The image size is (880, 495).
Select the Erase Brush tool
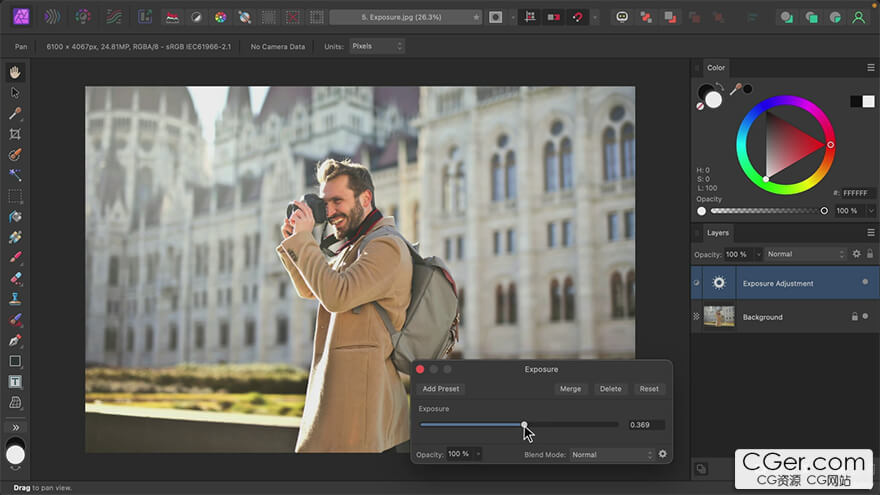[x=15, y=278]
